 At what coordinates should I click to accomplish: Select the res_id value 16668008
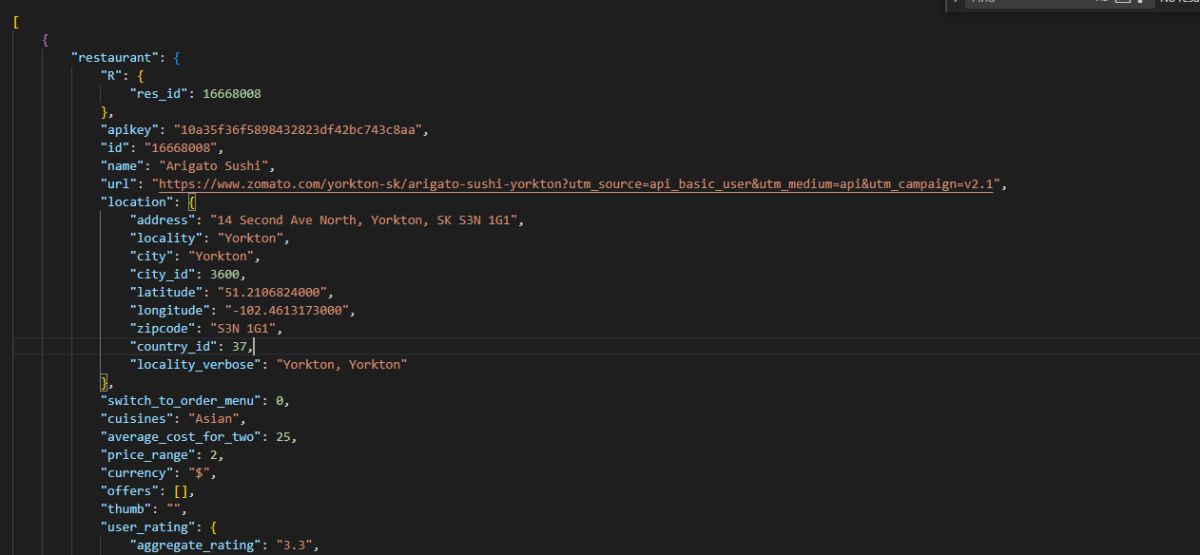click(x=232, y=94)
